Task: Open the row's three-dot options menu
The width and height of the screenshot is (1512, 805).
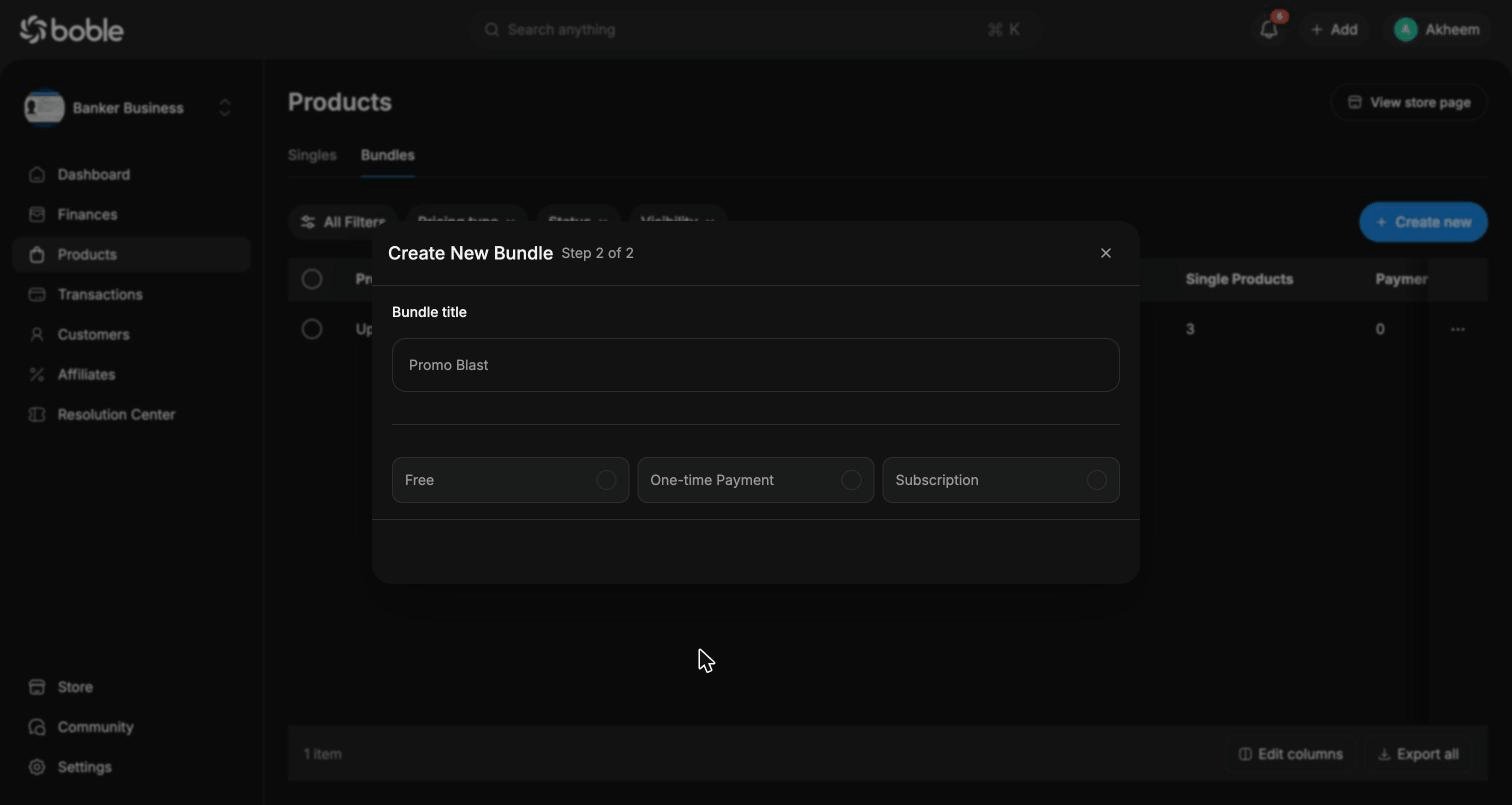Action: (1457, 329)
